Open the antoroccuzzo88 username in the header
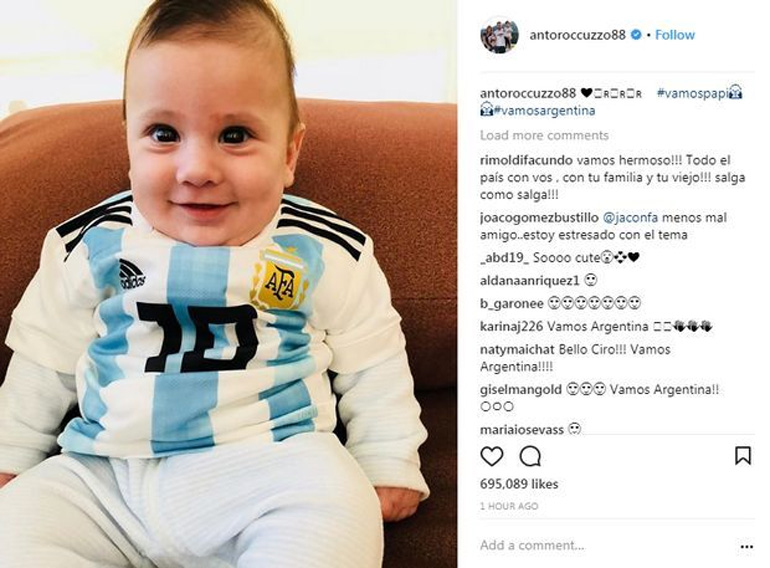 pyautogui.click(x=578, y=35)
